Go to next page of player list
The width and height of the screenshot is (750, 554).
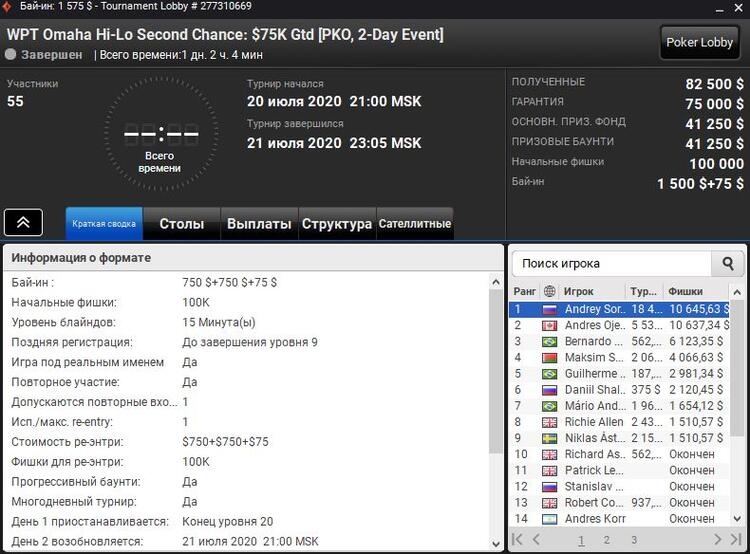(x=717, y=540)
